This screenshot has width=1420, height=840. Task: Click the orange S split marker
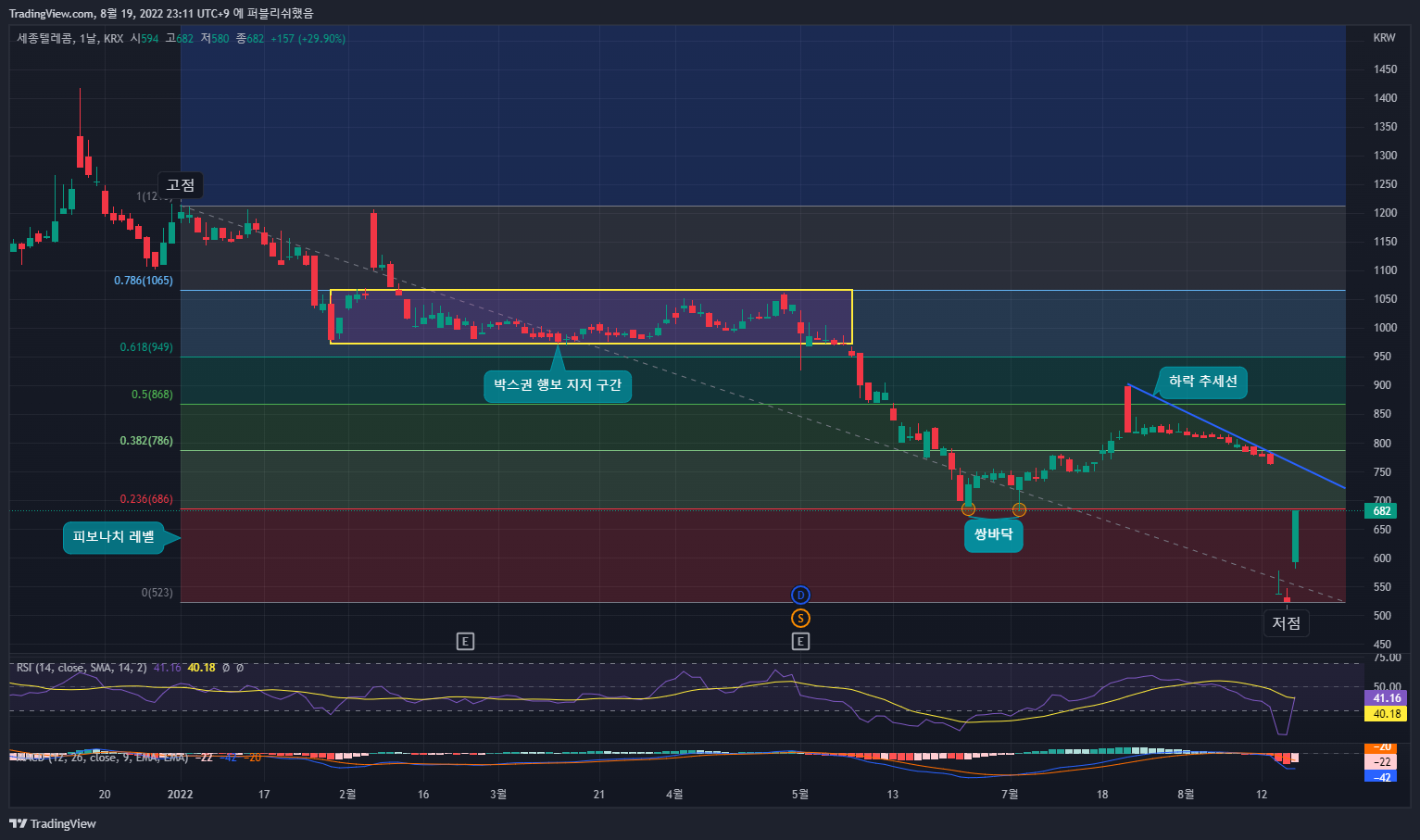coord(800,619)
